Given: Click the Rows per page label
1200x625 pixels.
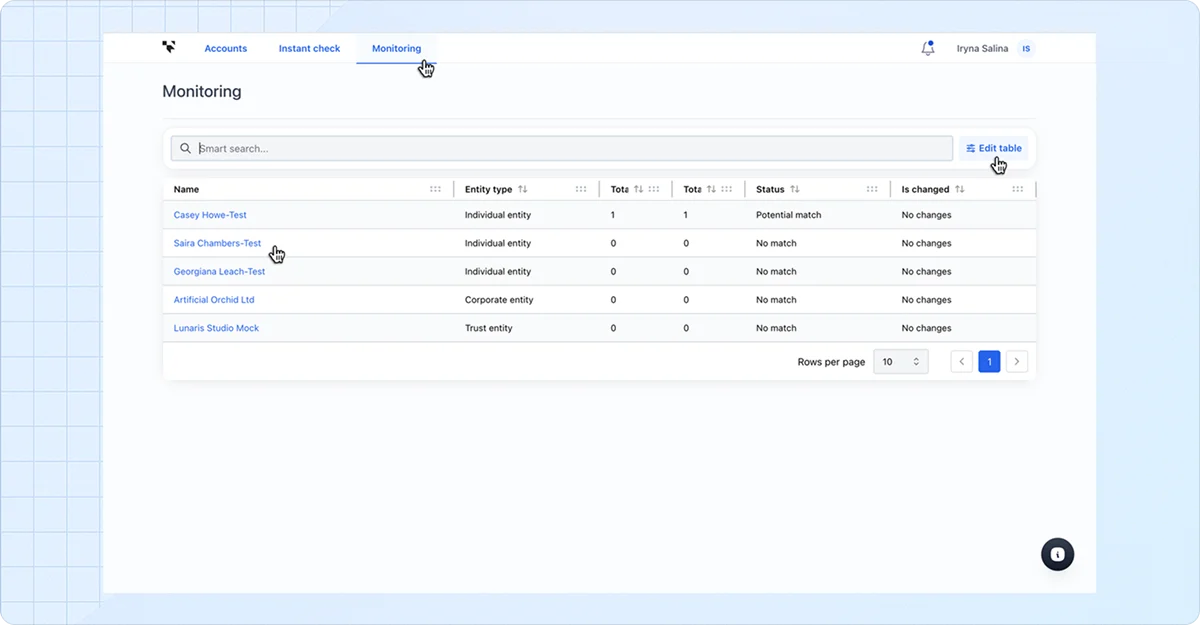Looking at the screenshot, I should tap(831, 362).
